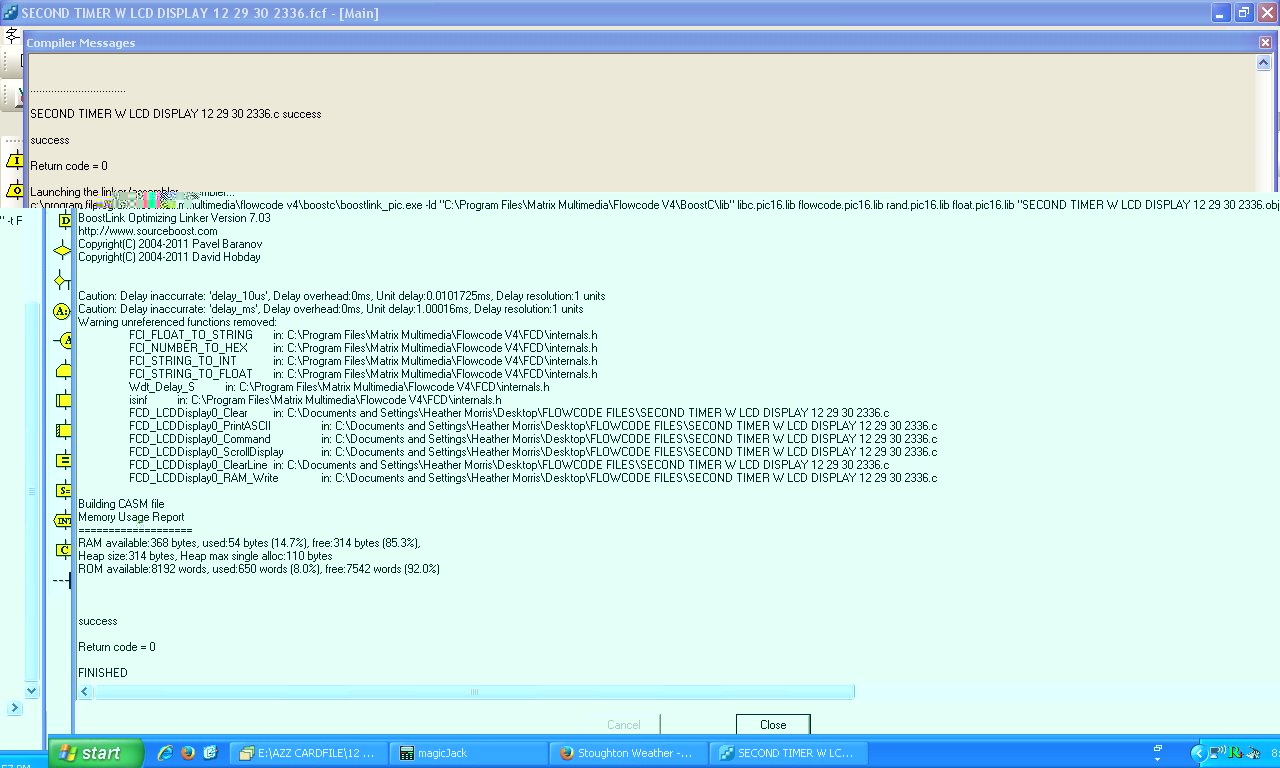
Task: Click the 'Copyright(C) 2004-2011 Pavel Baranov' line
Action: click(x=170, y=244)
